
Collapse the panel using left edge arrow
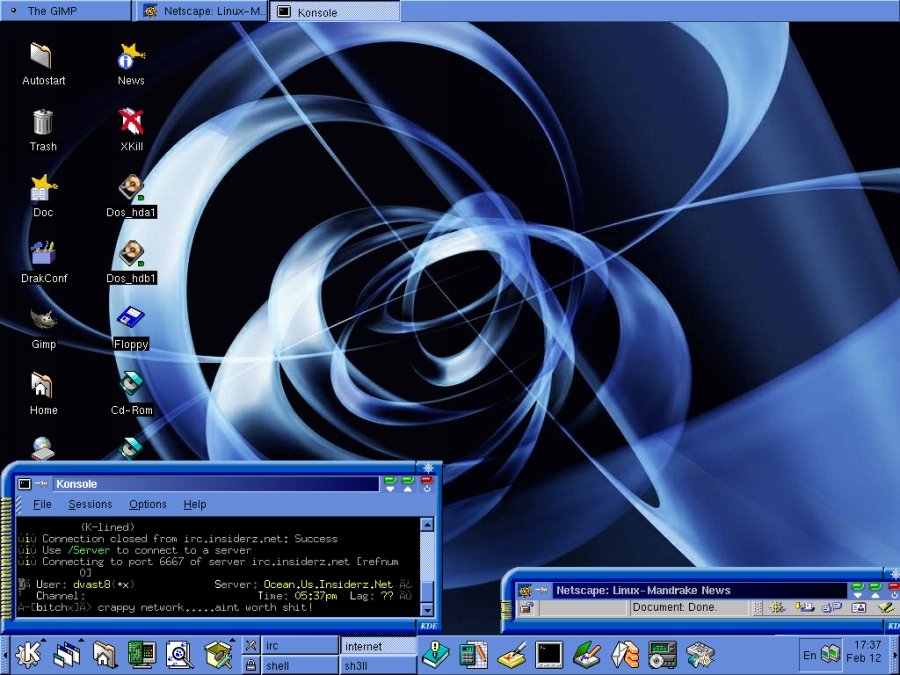click(5, 654)
